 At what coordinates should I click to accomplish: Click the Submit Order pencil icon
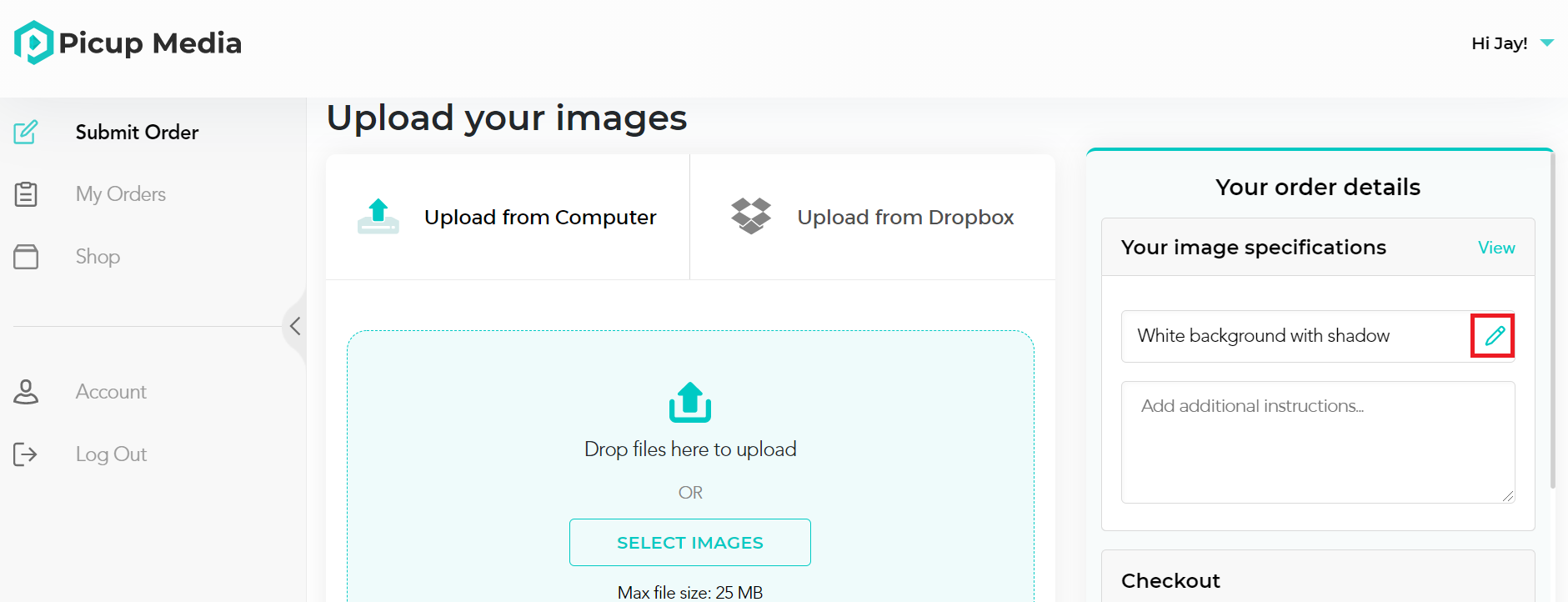pos(26,132)
